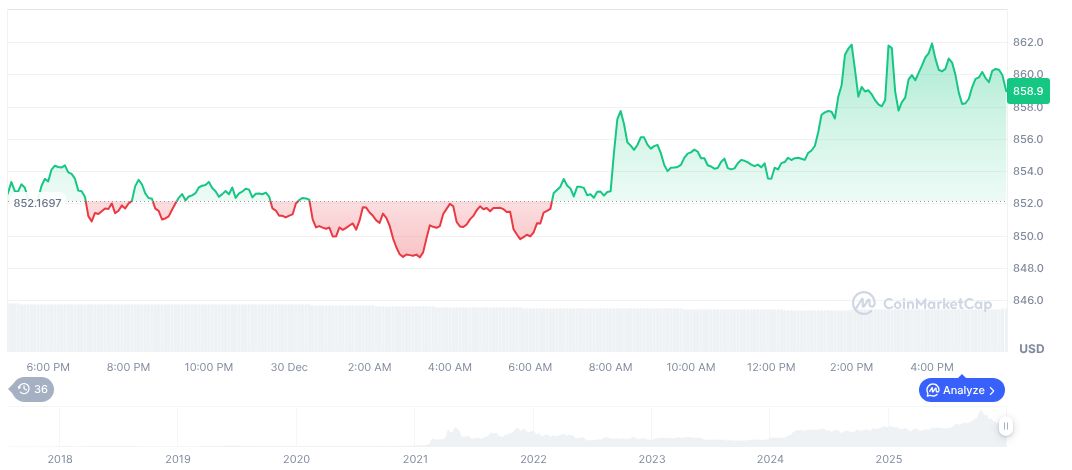Click the green 858.9 current price tag
The height and width of the screenshot is (470, 1072).
pos(1028,91)
